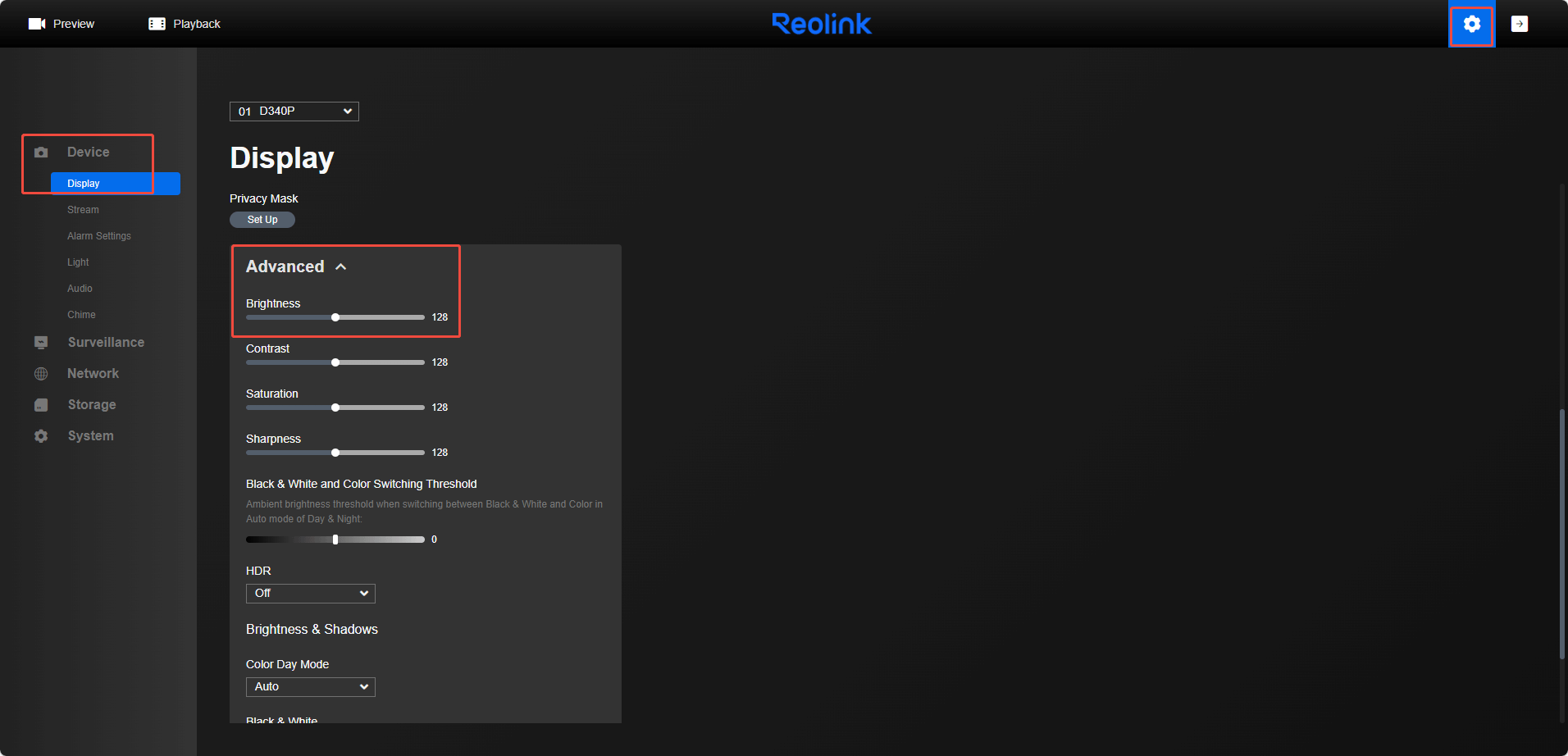Viewport: 1568px width, 756px height.
Task: Open the settings gear icon
Action: point(1471,25)
